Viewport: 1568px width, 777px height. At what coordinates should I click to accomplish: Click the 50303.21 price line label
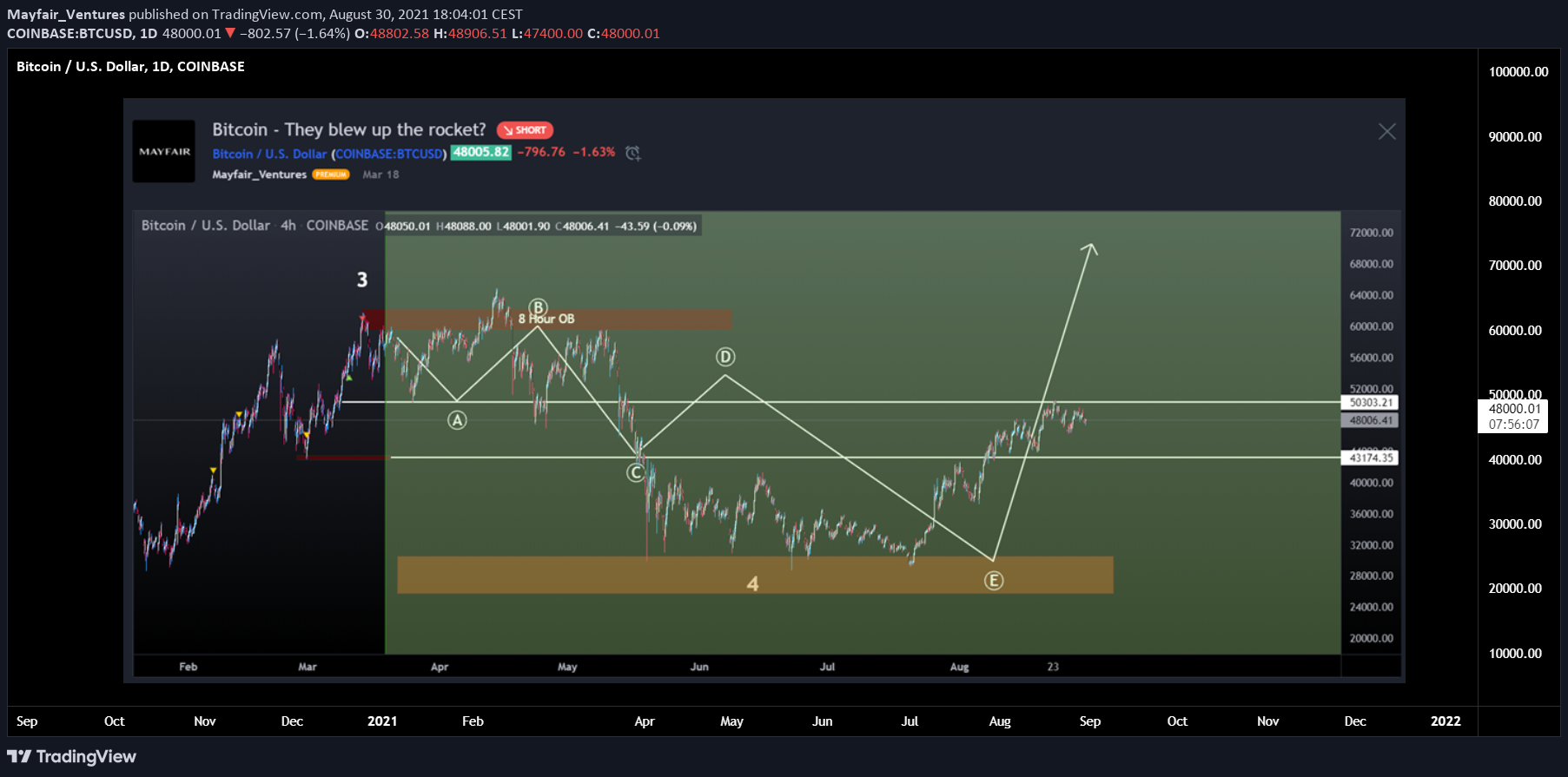pos(1370,403)
